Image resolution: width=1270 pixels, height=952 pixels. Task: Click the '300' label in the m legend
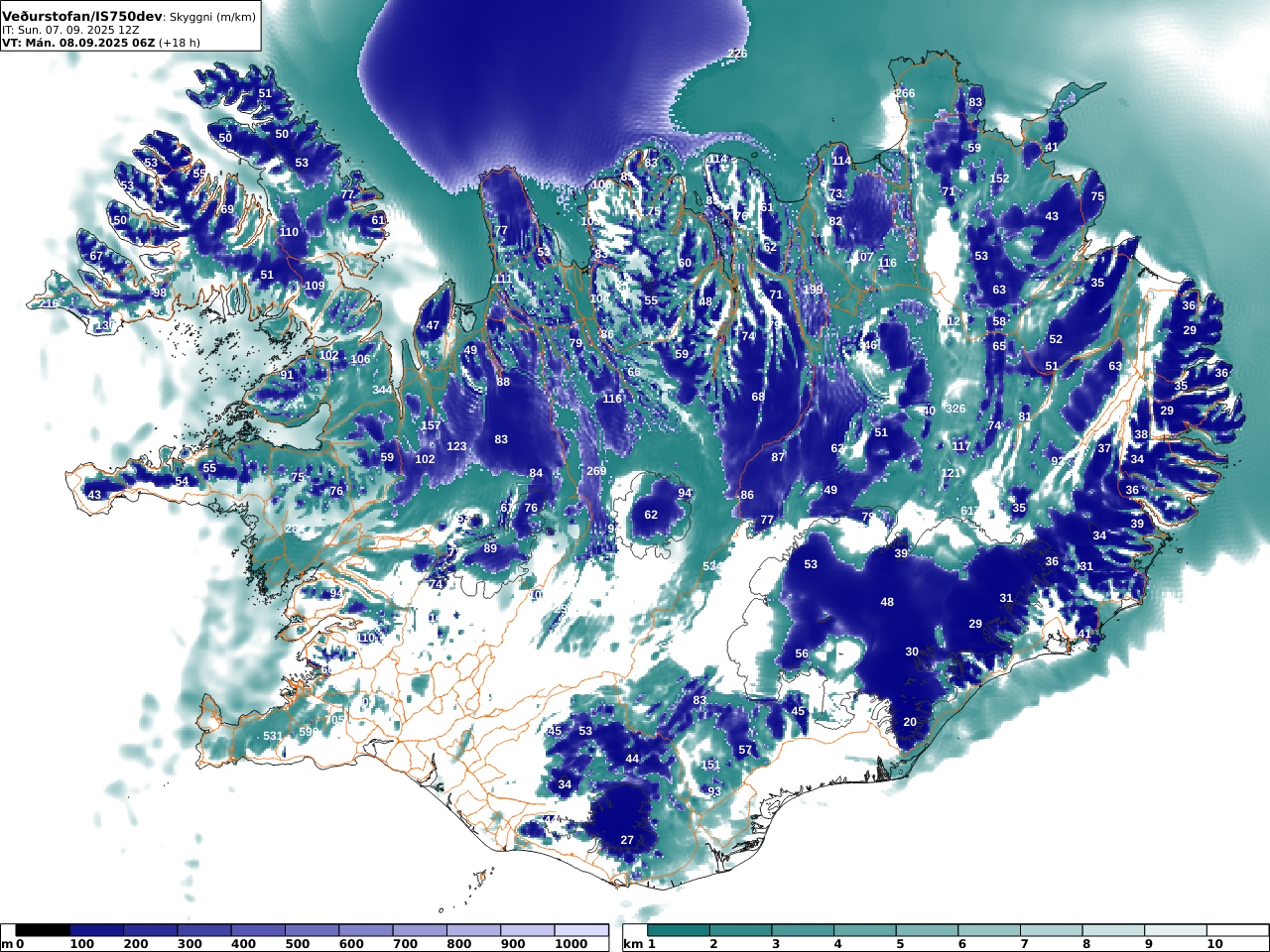tap(190, 944)
